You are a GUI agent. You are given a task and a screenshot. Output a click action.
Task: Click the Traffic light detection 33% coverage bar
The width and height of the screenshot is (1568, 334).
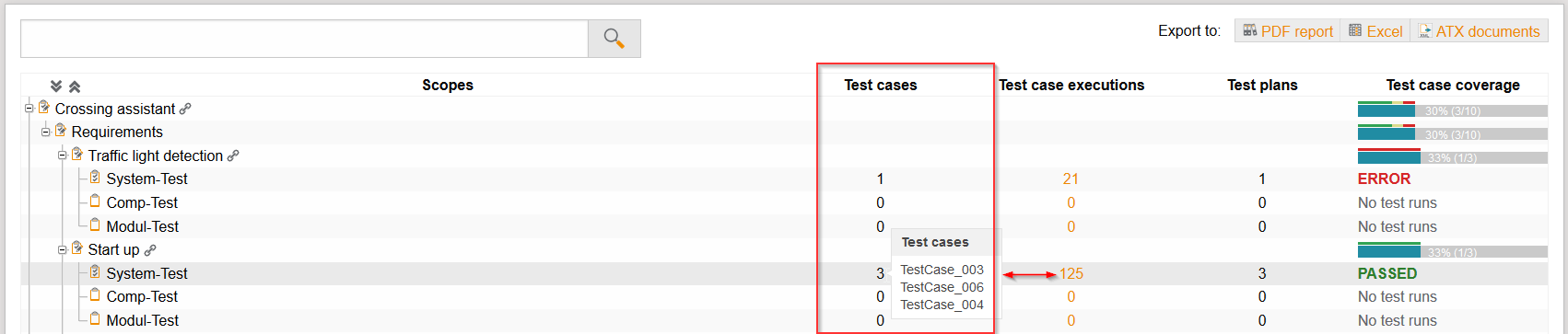(x=1453, y=156)
